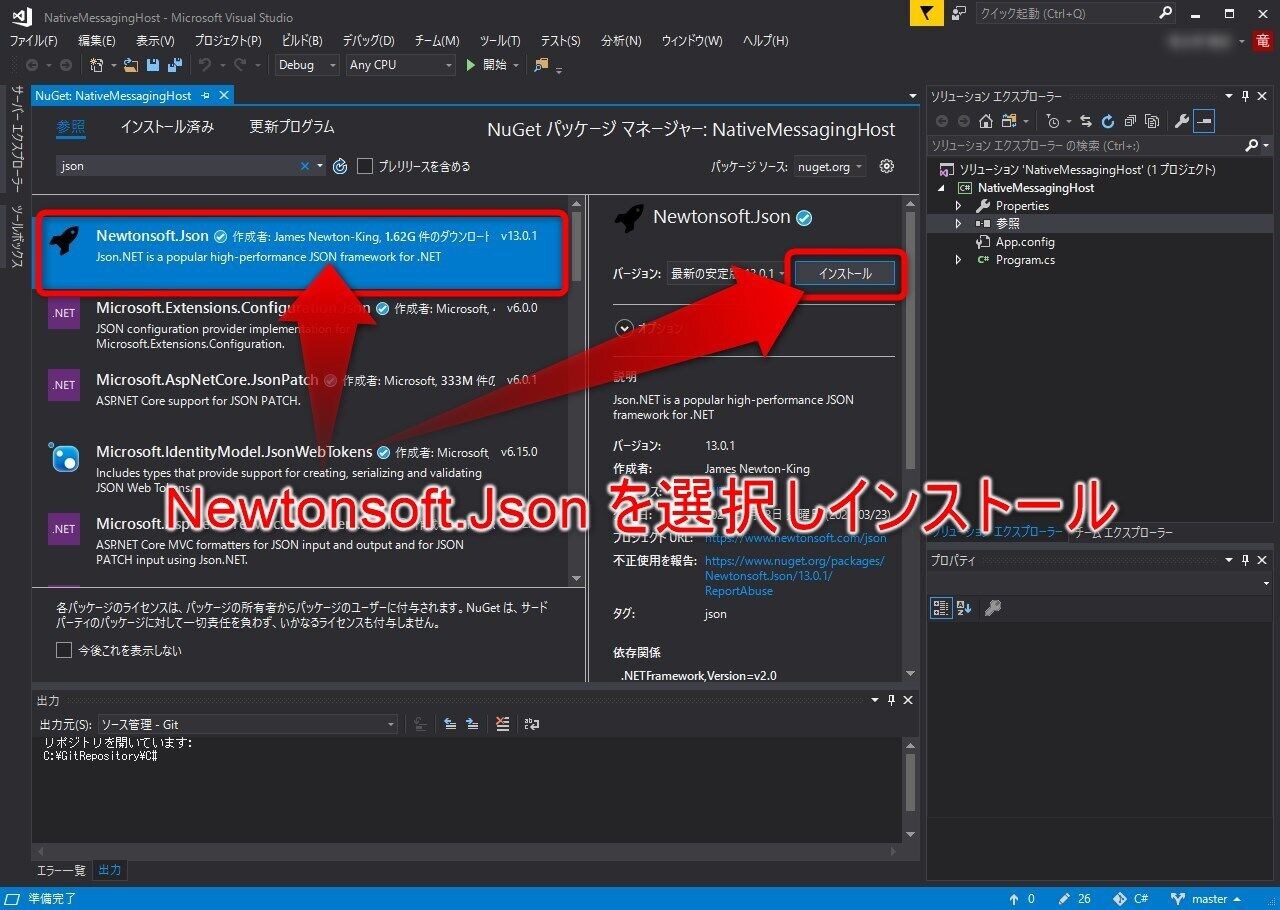Collapse the NativeMessagingHost project node

click(x=941, y=188)
